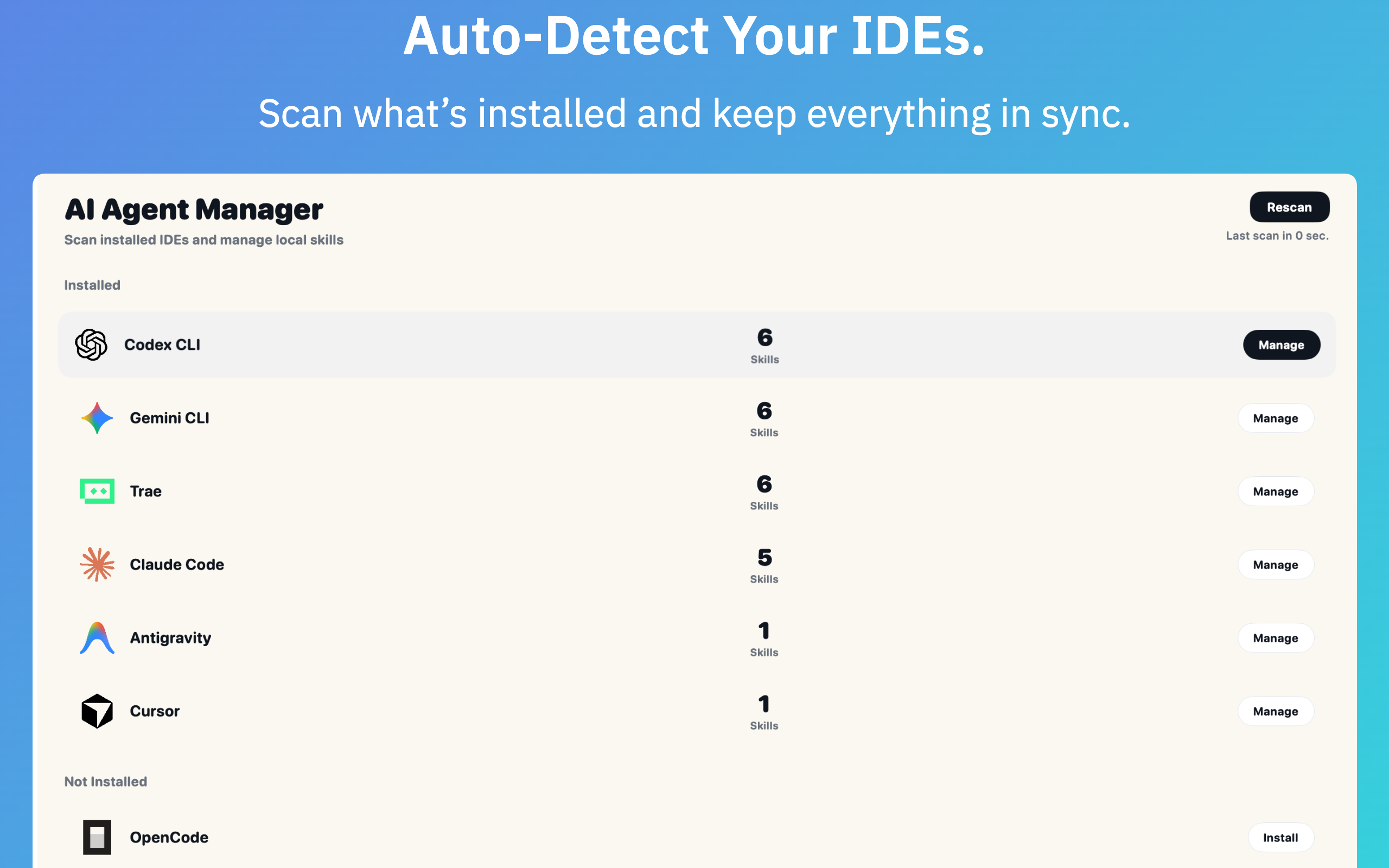The width and height of the screenshot is (1389, 868).
Task: Click the black Cursor cube icon
Action: (97, 711)
